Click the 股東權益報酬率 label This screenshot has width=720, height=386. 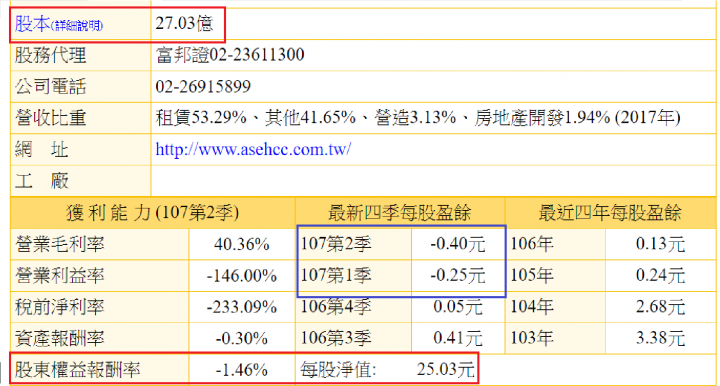click(x=78, y=369)
